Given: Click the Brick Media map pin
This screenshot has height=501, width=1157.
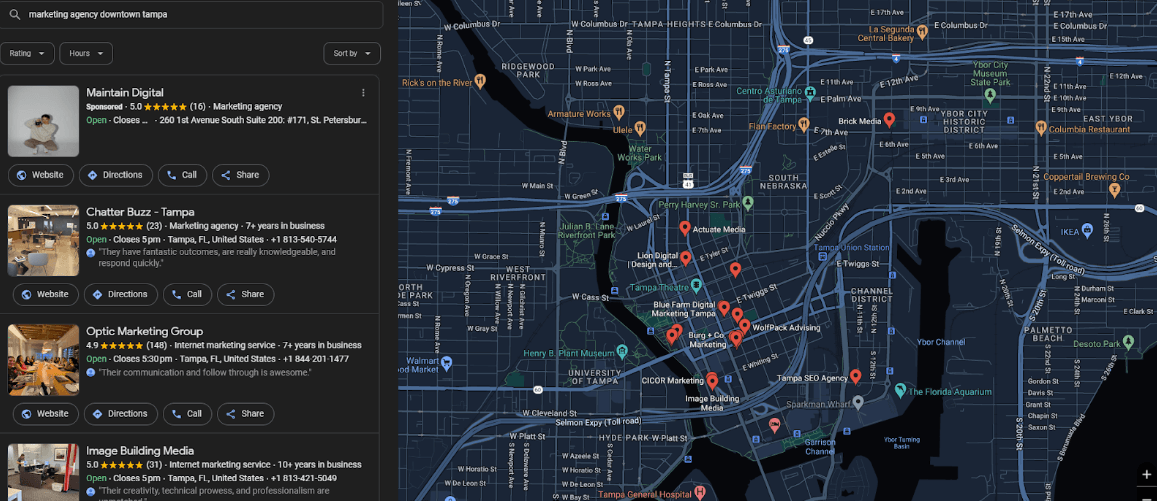Looking at the screenshot, I should 890,120.
